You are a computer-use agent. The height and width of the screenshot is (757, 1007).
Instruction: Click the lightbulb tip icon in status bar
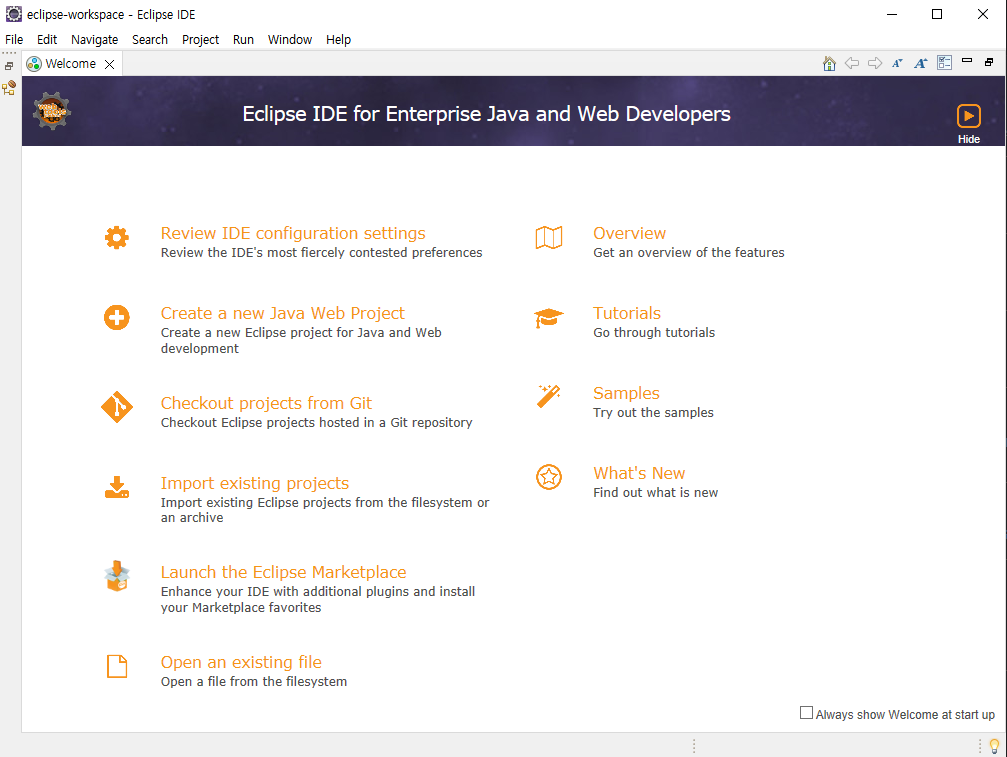pos(994,746)
